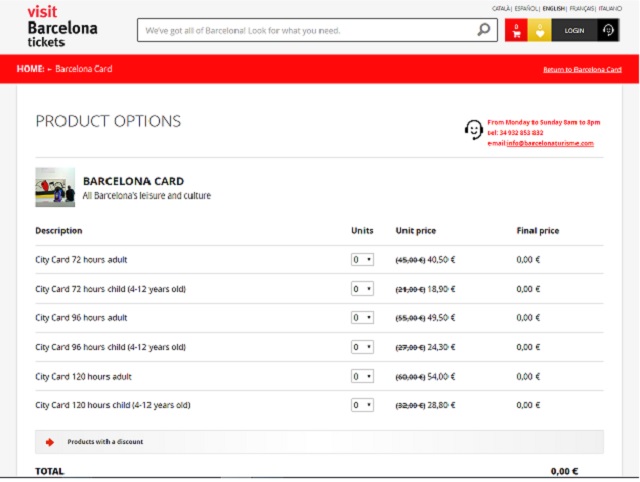
Task: Click the BARCELONA CARD heading
Action: point(133,181)
